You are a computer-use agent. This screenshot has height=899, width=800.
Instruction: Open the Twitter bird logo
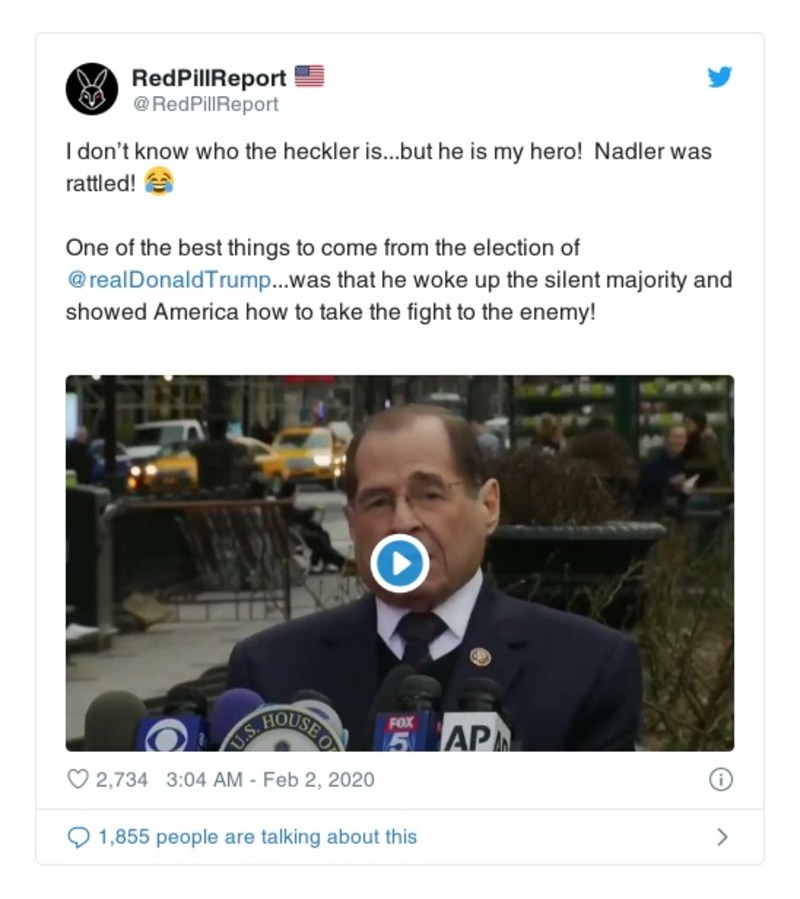click(x=720, y=78)
